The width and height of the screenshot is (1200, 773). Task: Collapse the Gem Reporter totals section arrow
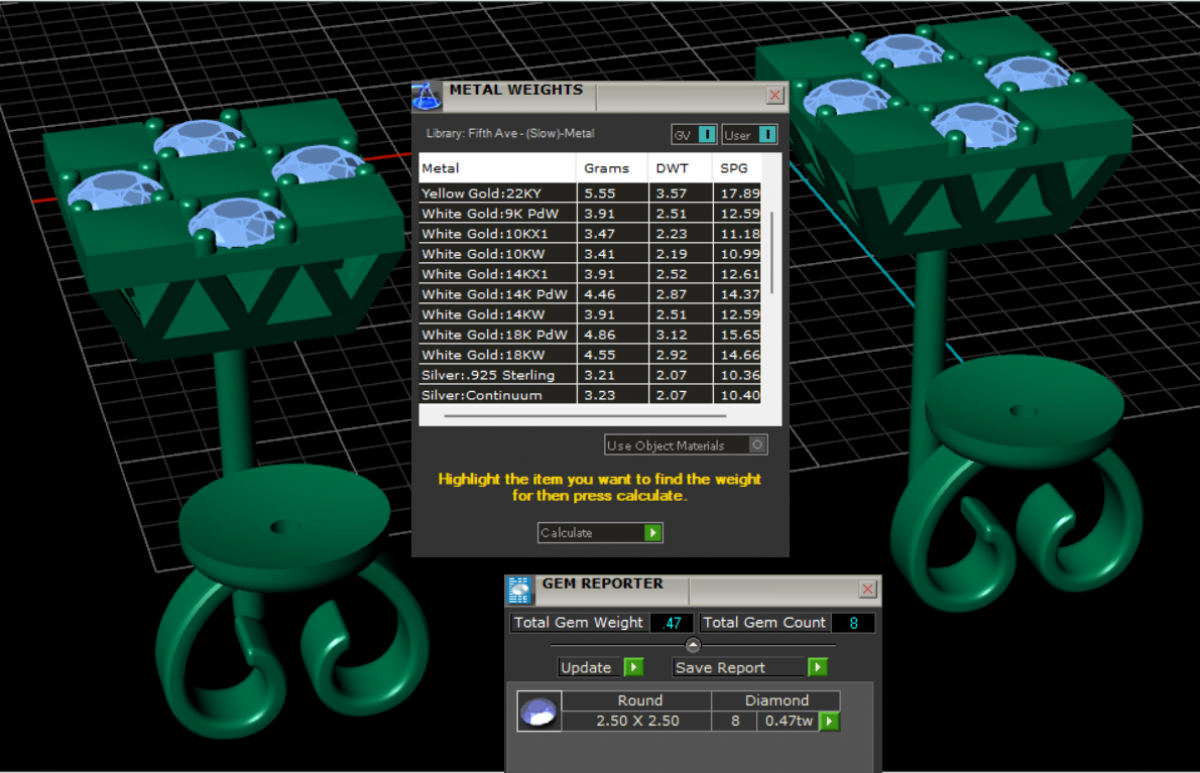click(693, 645)
